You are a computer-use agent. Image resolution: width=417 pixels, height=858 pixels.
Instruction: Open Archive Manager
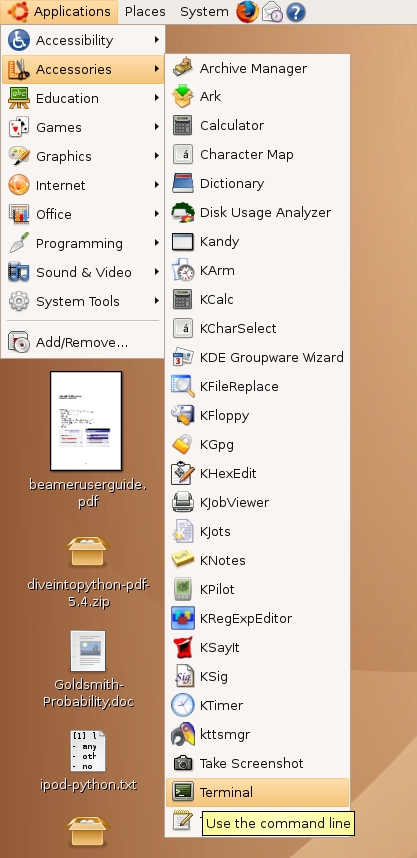[257, 68]
